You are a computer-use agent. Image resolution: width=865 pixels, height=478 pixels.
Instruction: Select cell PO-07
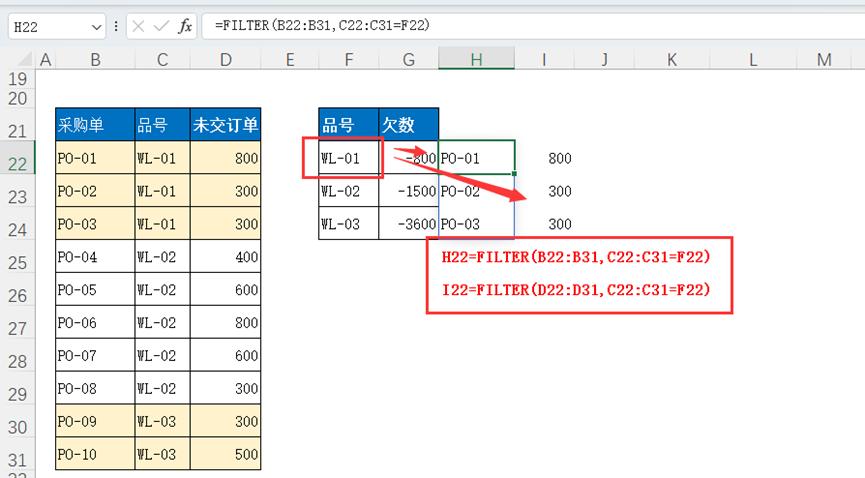95,355
